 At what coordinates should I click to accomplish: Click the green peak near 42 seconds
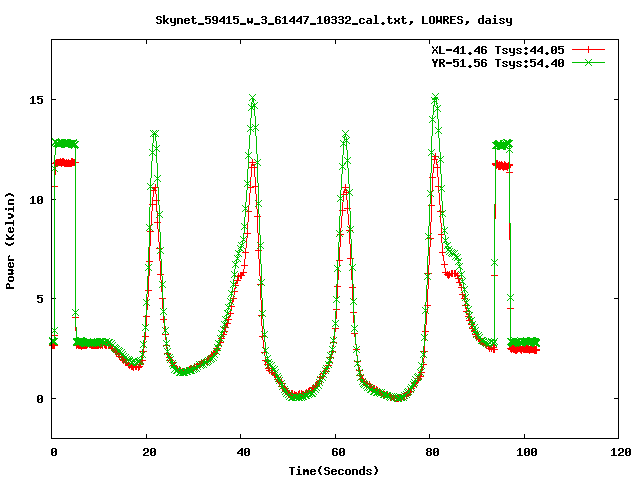click(253, 98)
